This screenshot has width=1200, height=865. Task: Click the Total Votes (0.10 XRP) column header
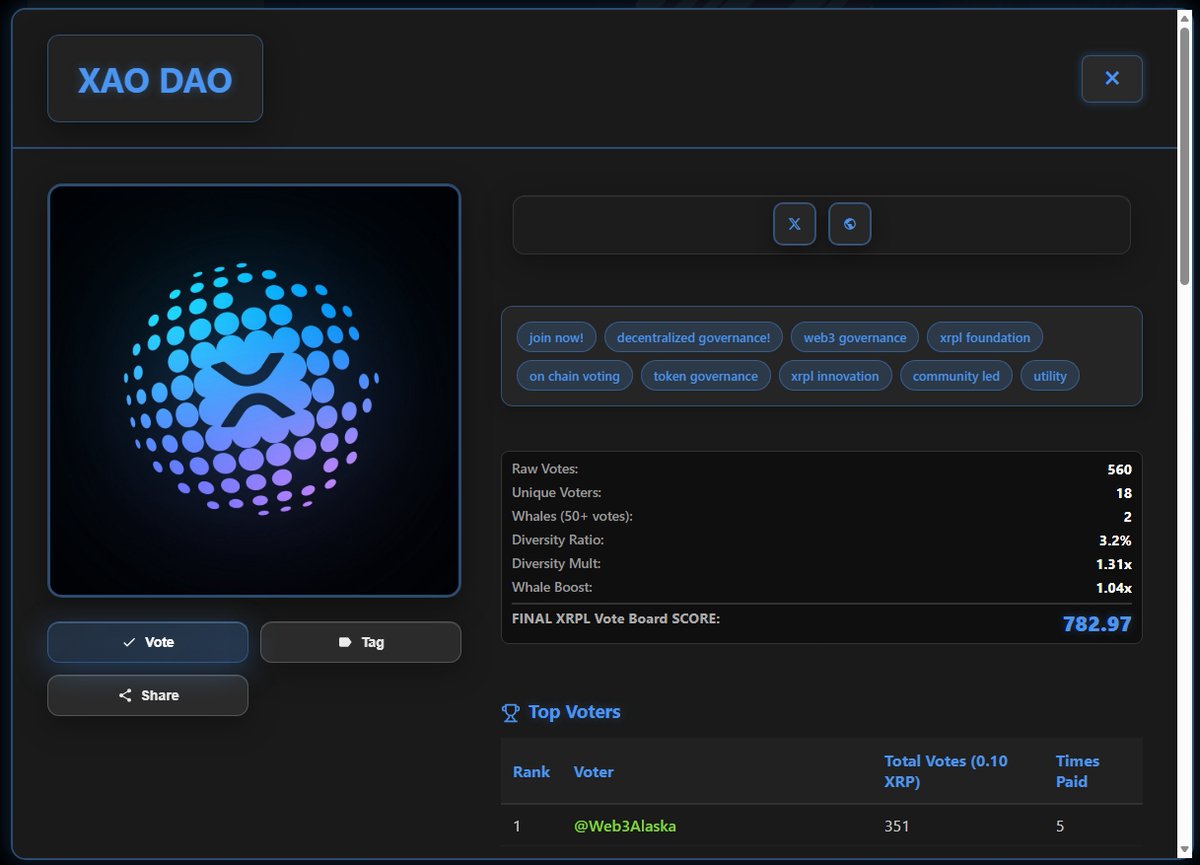coord(946,771)
